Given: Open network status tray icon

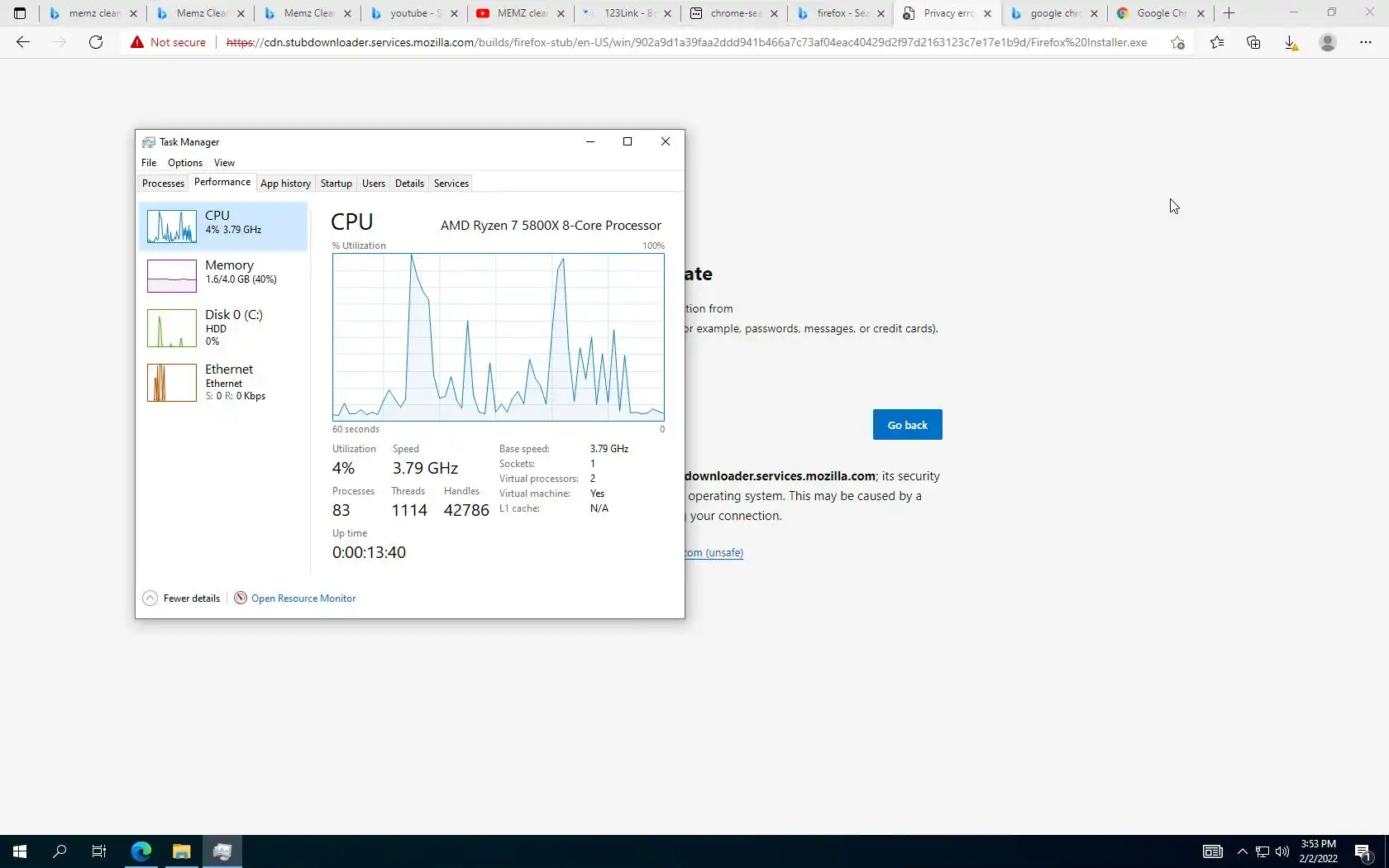Looking at the screenshot, I should (x=1263, y=851).
